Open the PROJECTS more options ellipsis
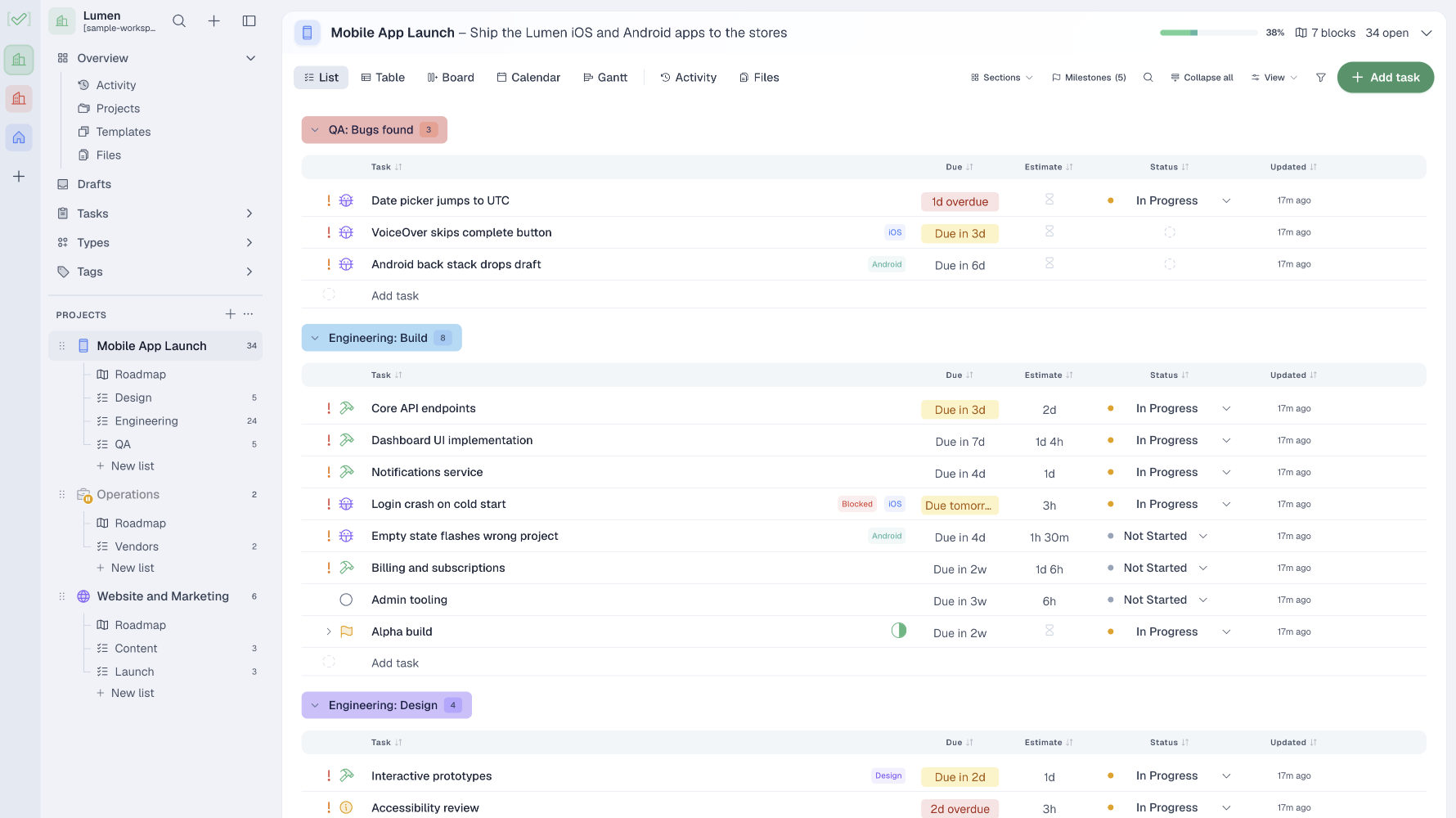The image size is (1456, 818). 249,314
